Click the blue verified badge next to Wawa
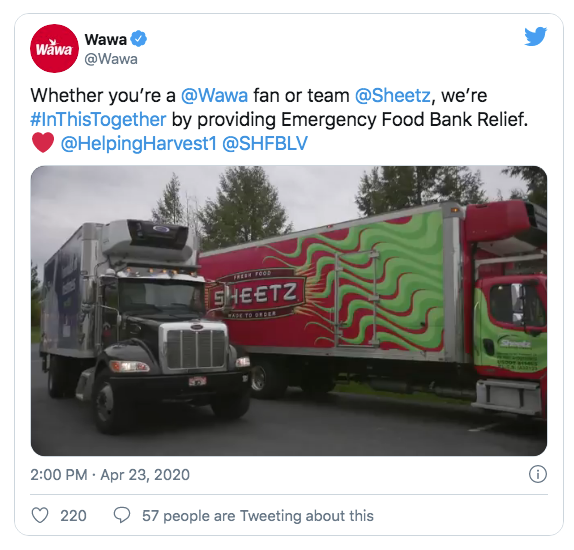The image size is (574, 550). pyautogui.click(x=139, y=39)
